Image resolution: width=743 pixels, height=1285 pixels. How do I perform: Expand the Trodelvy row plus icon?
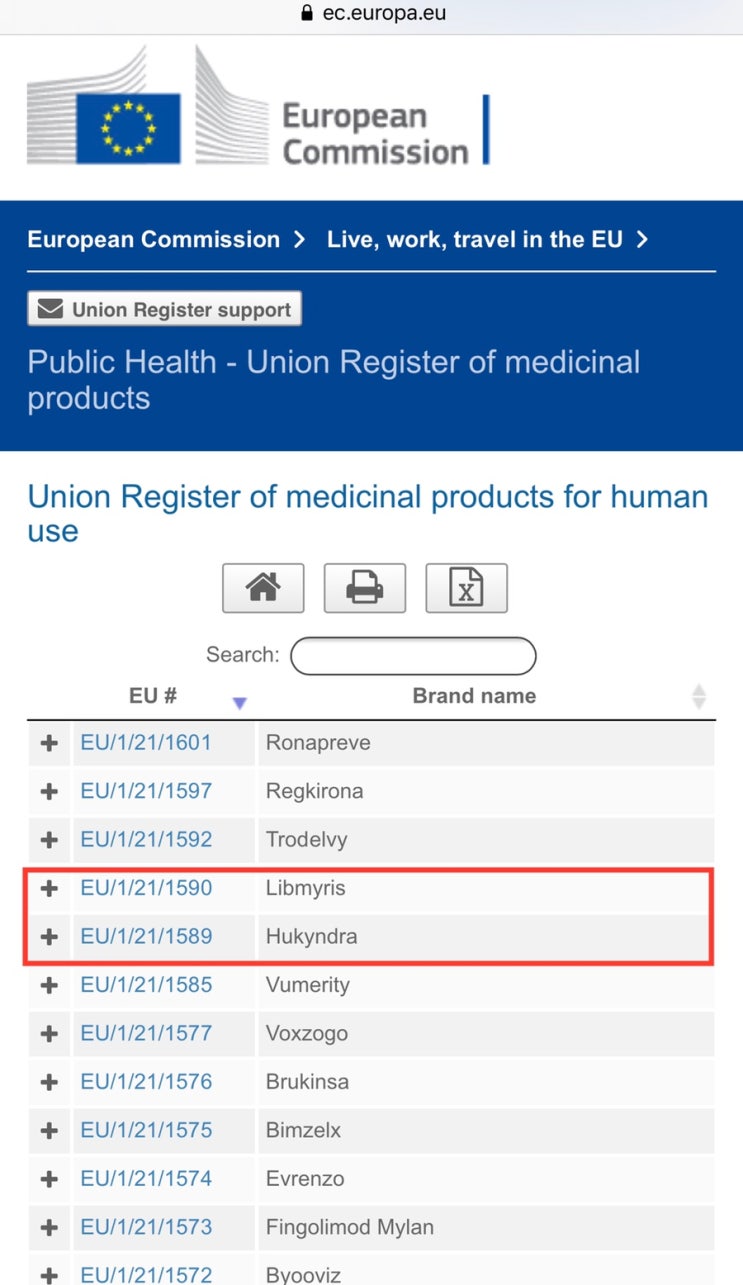tap(49, 840)
